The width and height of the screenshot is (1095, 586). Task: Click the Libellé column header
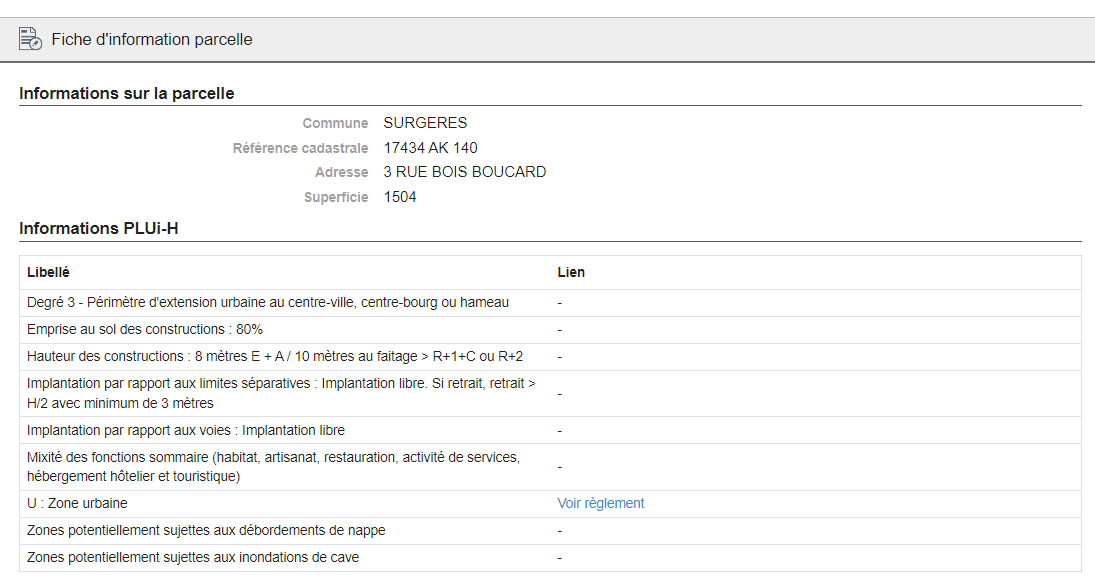[48, 272]
